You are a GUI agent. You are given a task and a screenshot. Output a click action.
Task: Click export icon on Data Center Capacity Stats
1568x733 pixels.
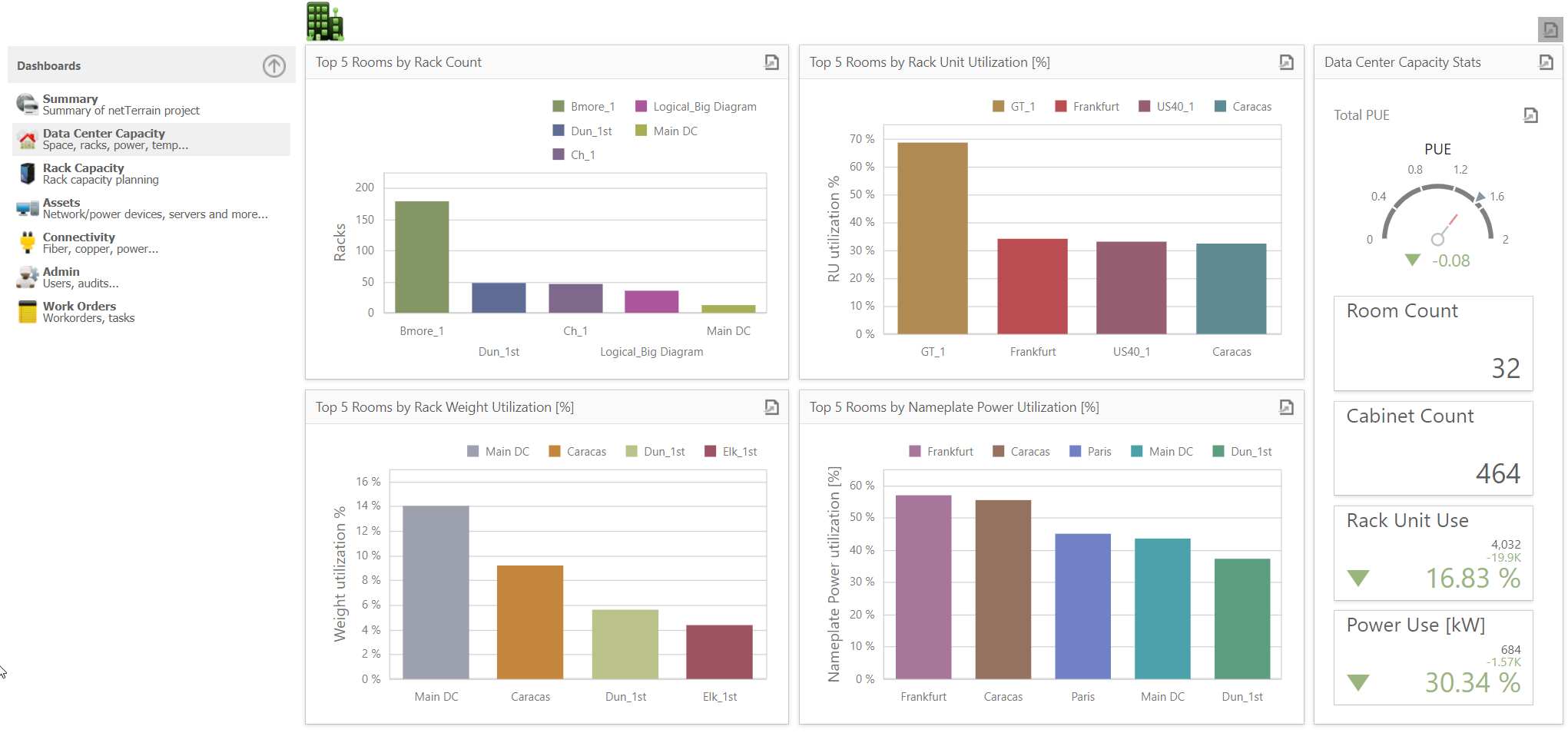coord(1546,62)
